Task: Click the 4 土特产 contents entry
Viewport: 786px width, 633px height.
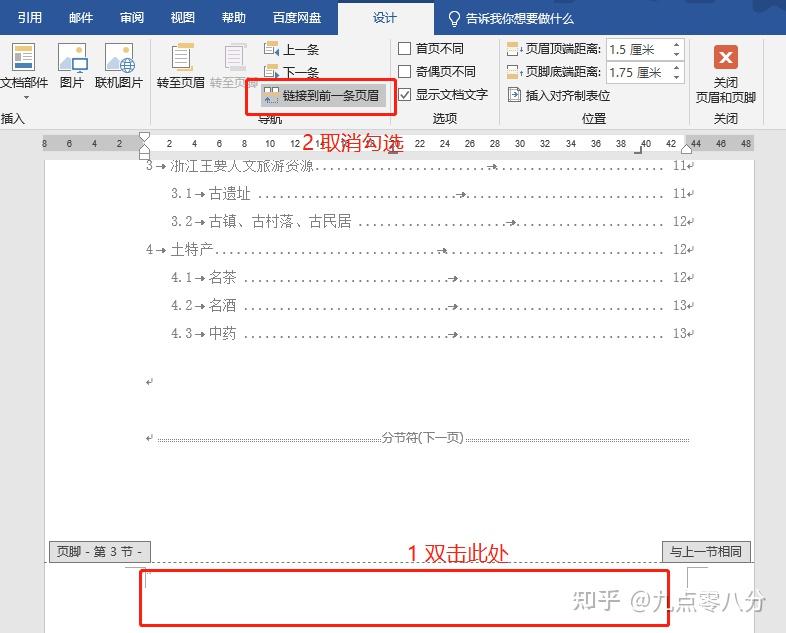Action: pyautogui.click(x=419, y=249)
